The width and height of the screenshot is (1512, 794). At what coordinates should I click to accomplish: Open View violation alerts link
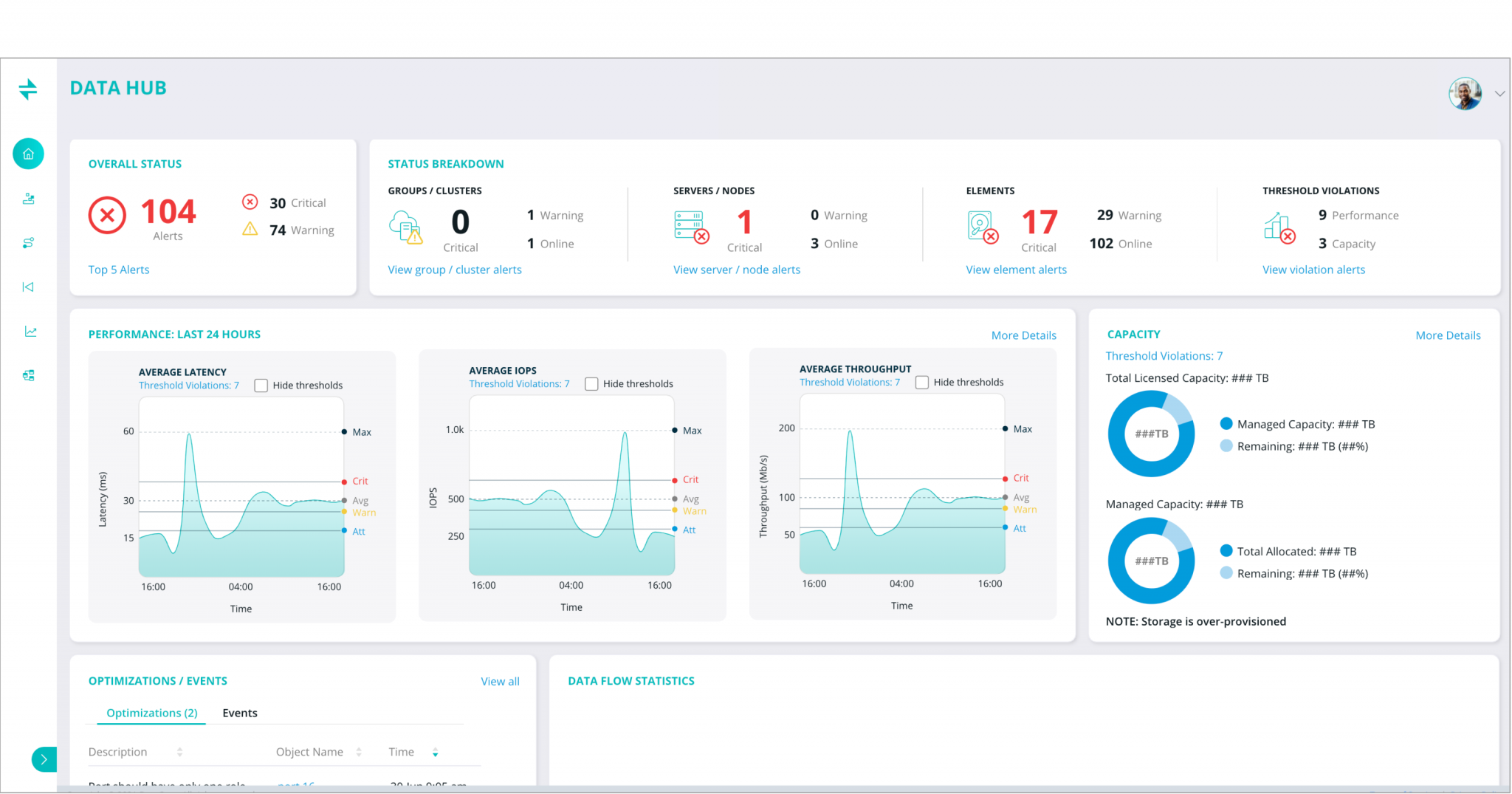pyautogui.click(x=1313, y=270)
